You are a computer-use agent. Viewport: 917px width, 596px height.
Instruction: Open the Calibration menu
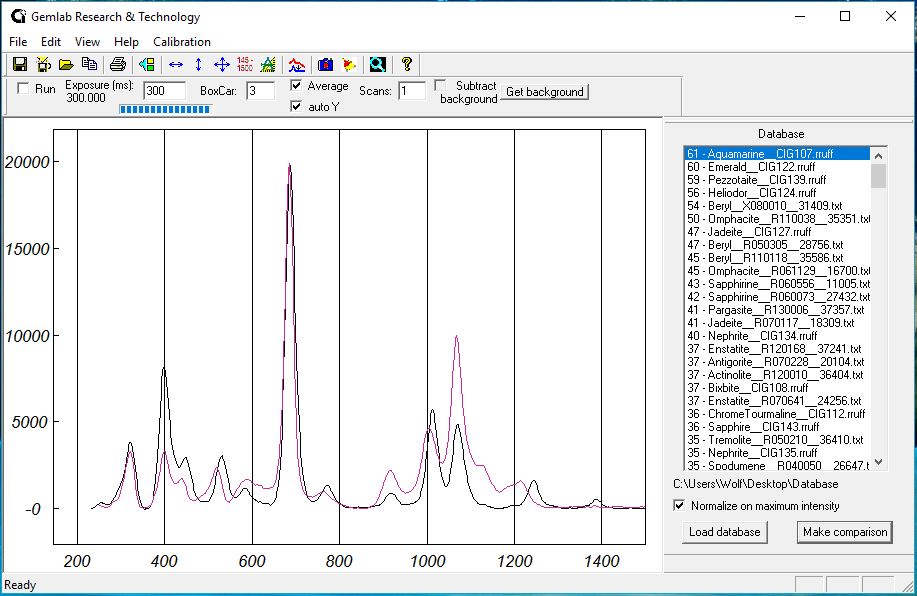tap(182, 42)
